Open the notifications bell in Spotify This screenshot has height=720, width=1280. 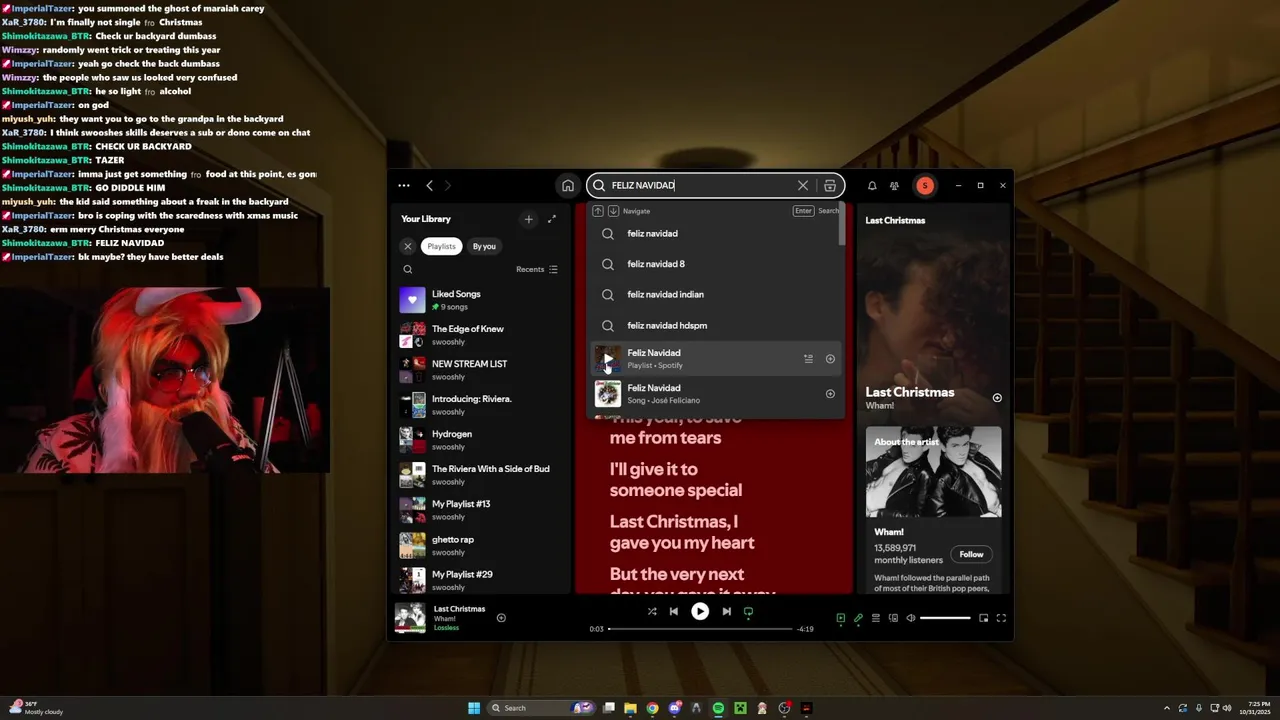pos(872,185)
